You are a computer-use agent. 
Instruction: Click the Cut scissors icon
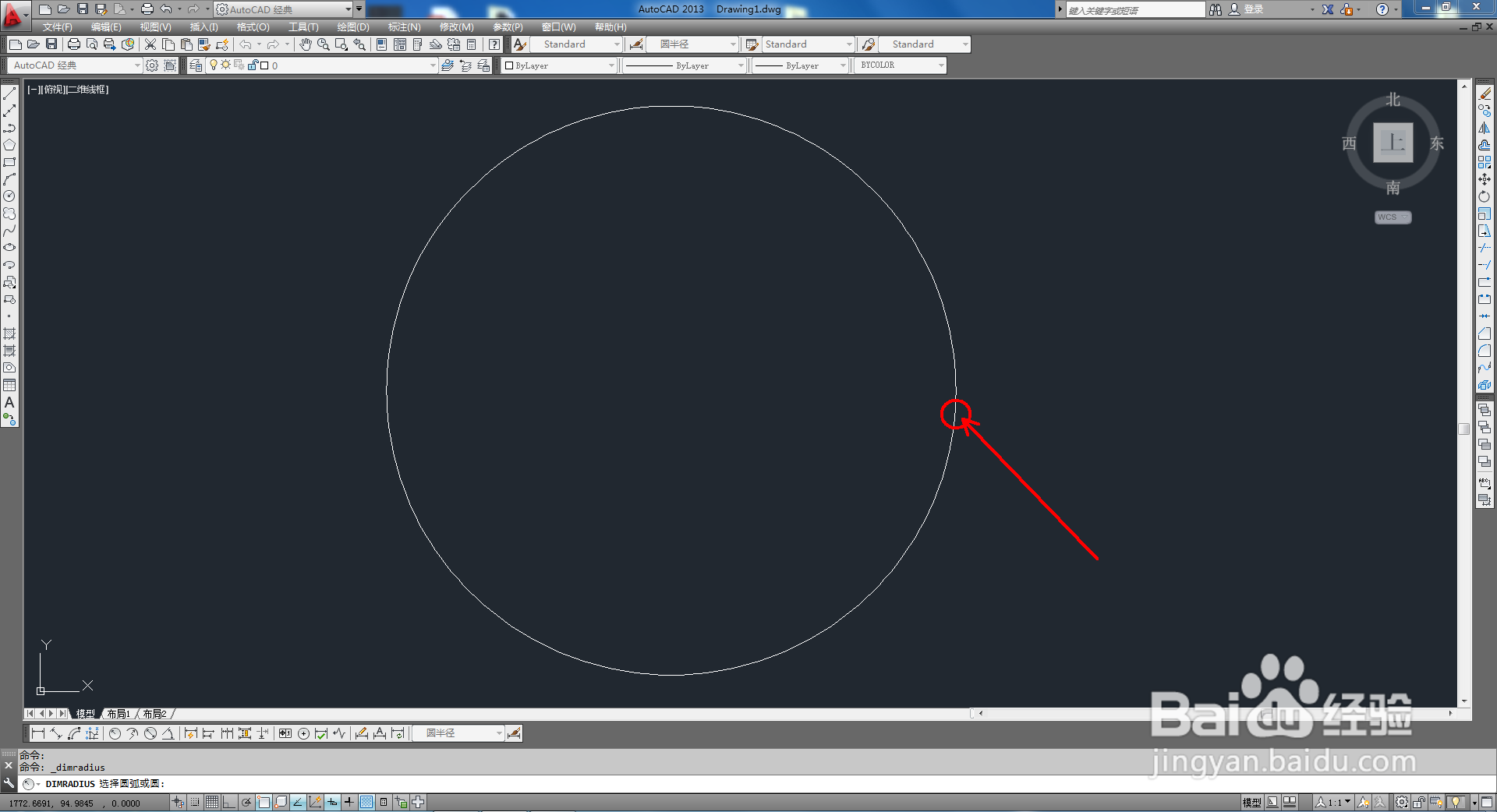tap(150, 44)
